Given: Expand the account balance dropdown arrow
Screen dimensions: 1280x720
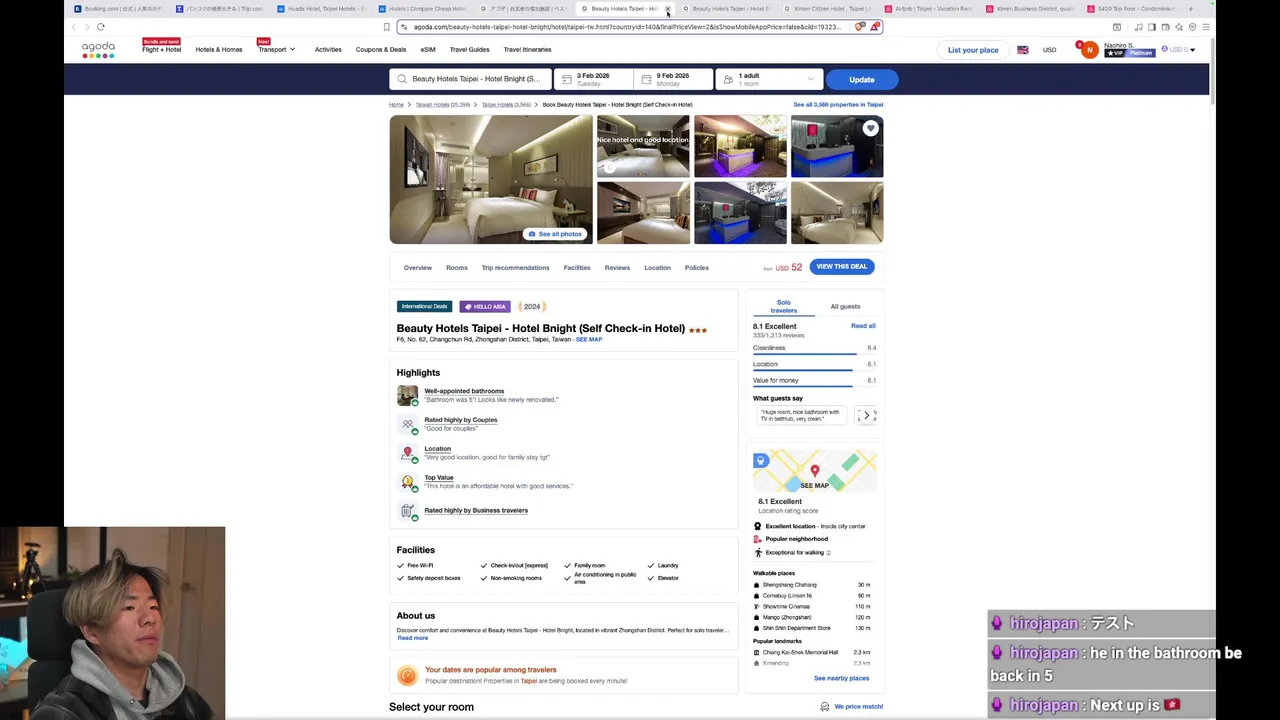Looking at the screenshot, I should coord(1192,50).
